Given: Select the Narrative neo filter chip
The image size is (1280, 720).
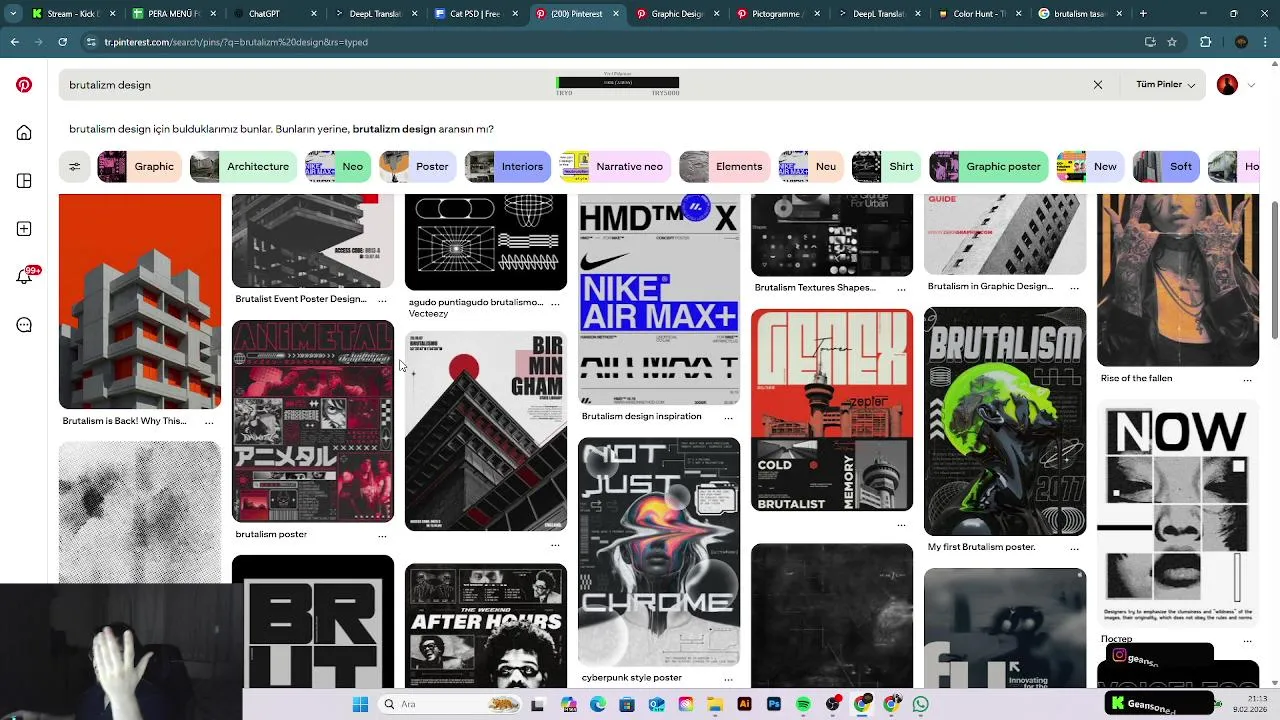Looking at the screenshot, I should click(615, 166).
